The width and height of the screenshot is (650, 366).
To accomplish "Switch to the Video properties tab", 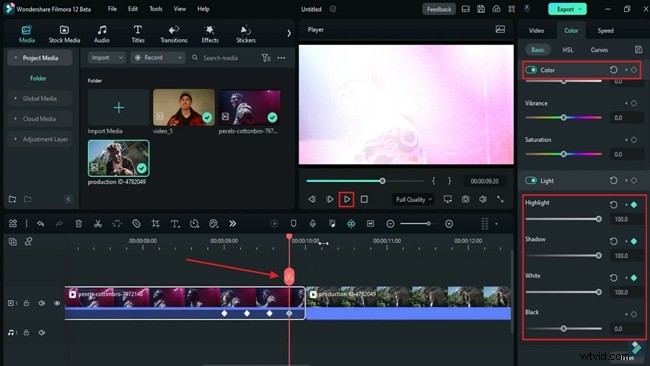I will [536, 31].
